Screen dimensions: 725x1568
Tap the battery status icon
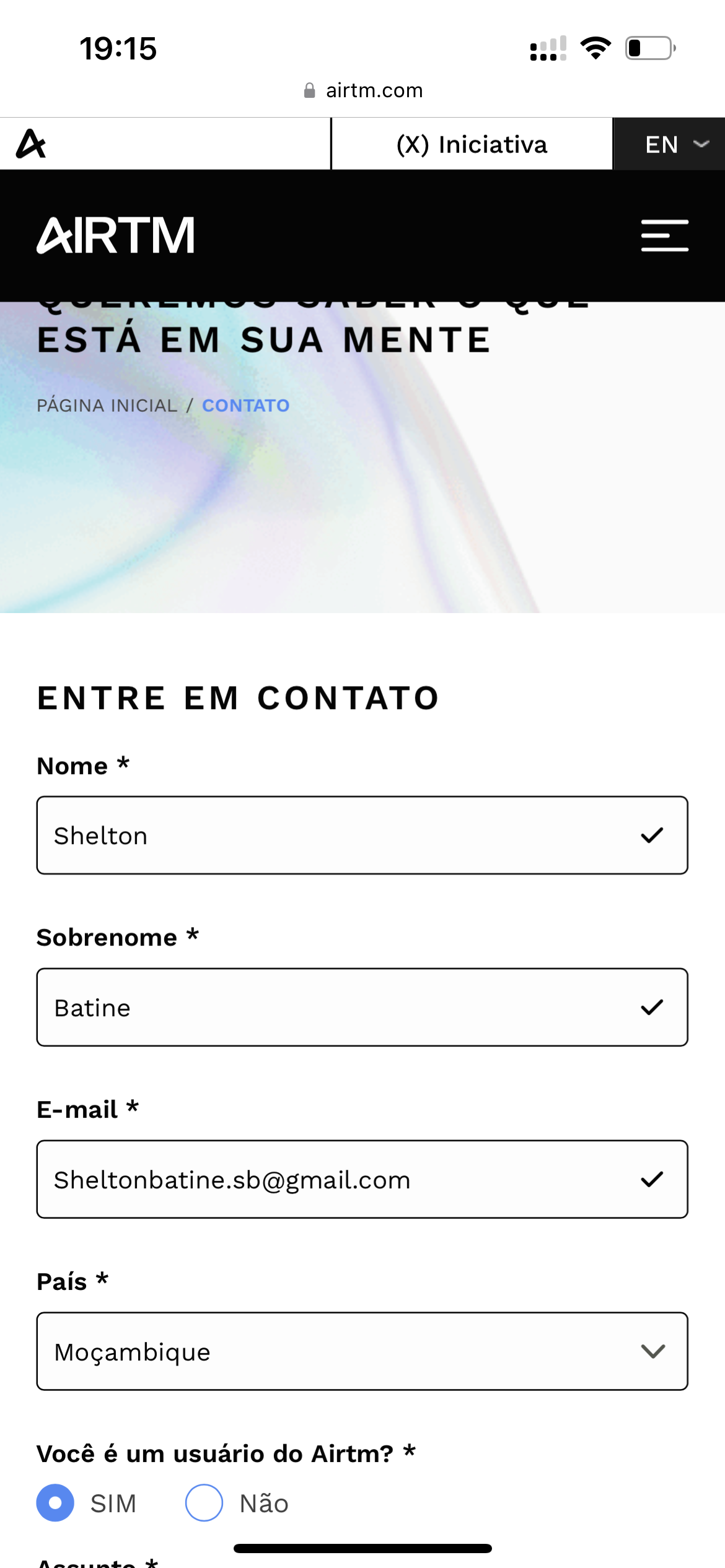point(650,48)
